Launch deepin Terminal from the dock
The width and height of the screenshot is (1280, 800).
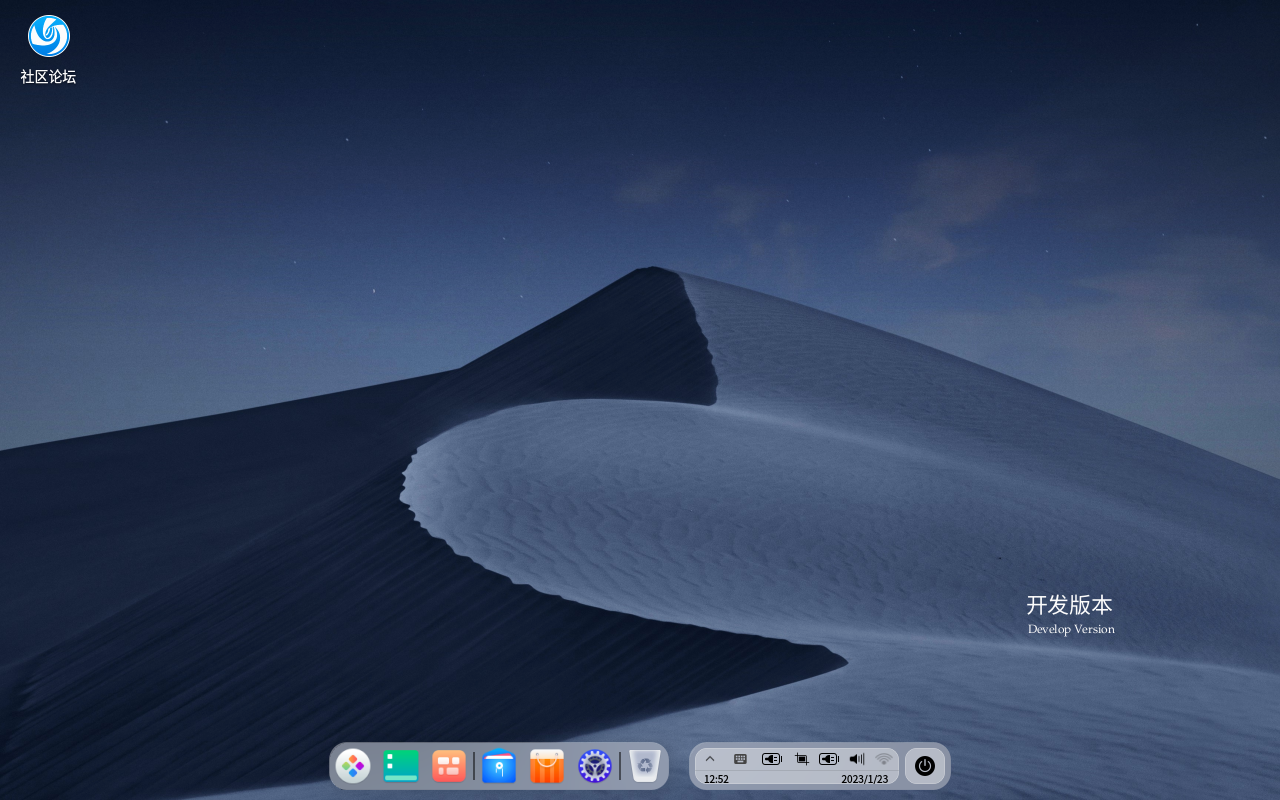401,766
